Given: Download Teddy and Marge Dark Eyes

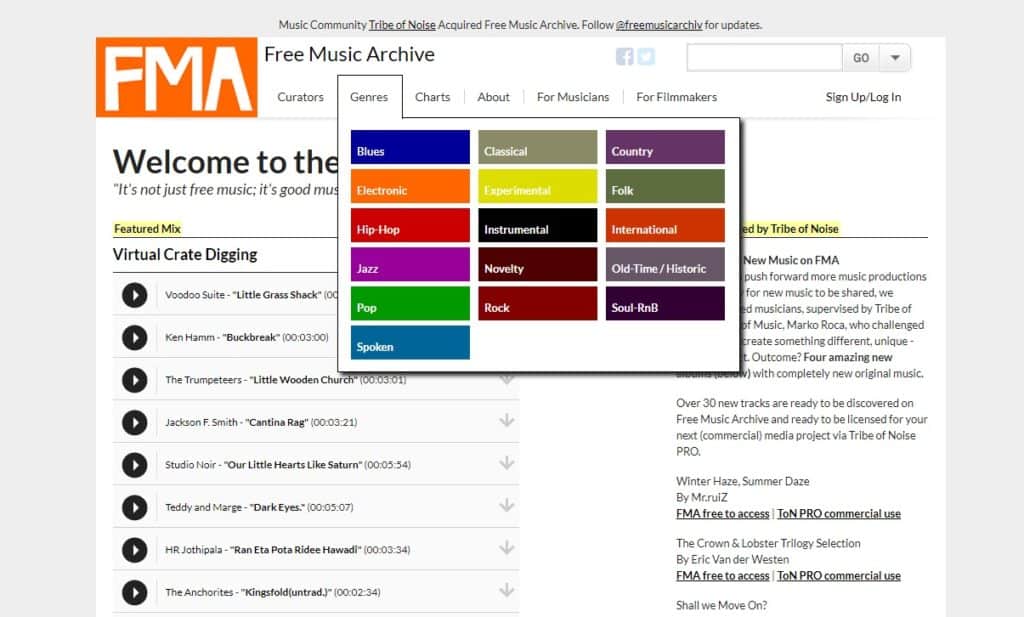Looking at the screenshot, I should tap(506, 505).
